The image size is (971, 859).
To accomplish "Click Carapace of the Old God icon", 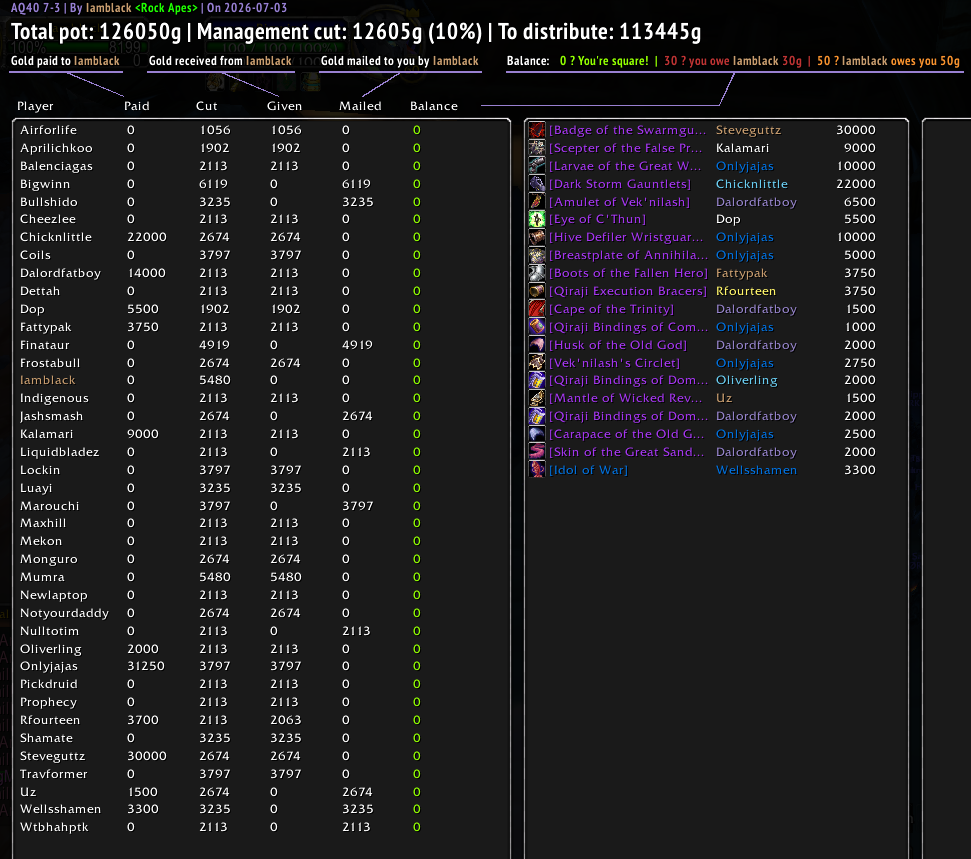I will 537,434.
